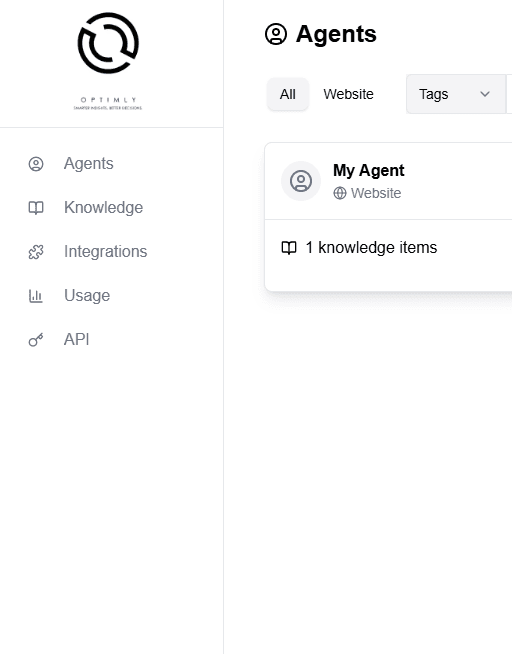Screen dimensions: 512x654
Task: Click the API key icon
Action: [x=36, y=340]
